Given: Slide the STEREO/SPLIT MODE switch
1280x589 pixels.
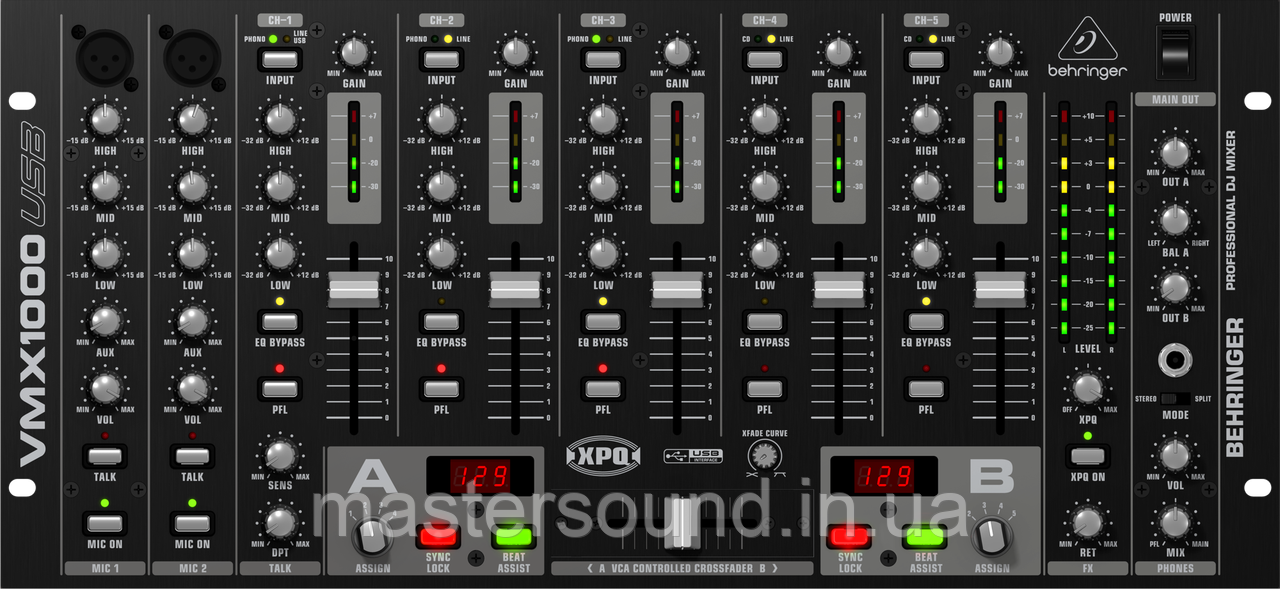Looking at the screenshot, I should (x=1175, y=399).
